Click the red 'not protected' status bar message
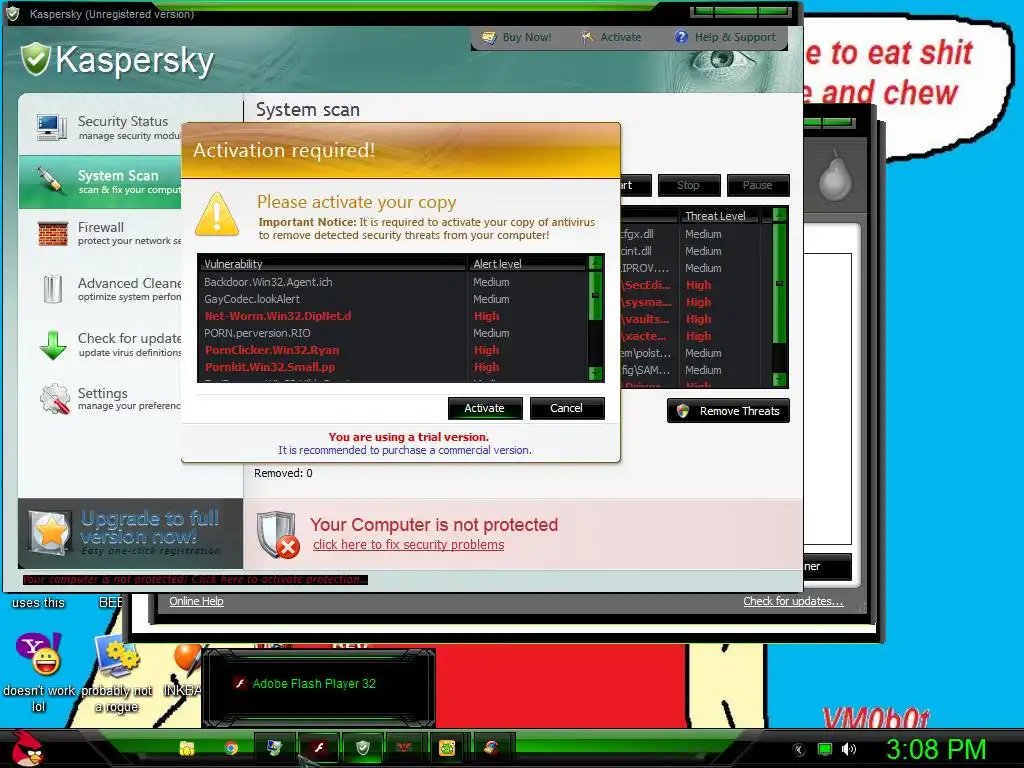1024x768 pixels. tap(195, 579)
